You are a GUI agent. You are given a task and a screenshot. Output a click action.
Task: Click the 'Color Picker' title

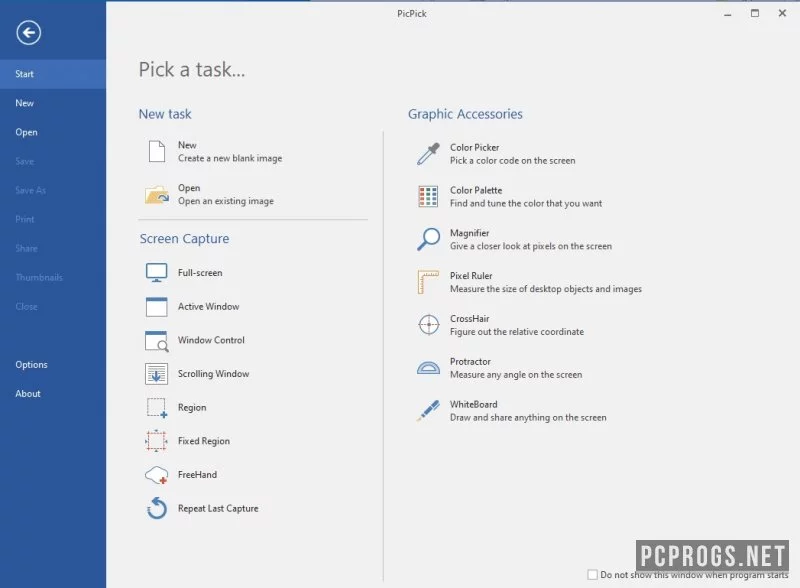(x=474, y=147)
